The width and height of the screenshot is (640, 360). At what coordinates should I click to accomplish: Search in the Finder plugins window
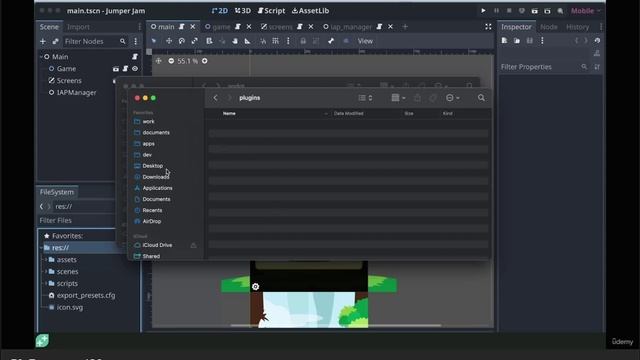click(x=481, y=98)
